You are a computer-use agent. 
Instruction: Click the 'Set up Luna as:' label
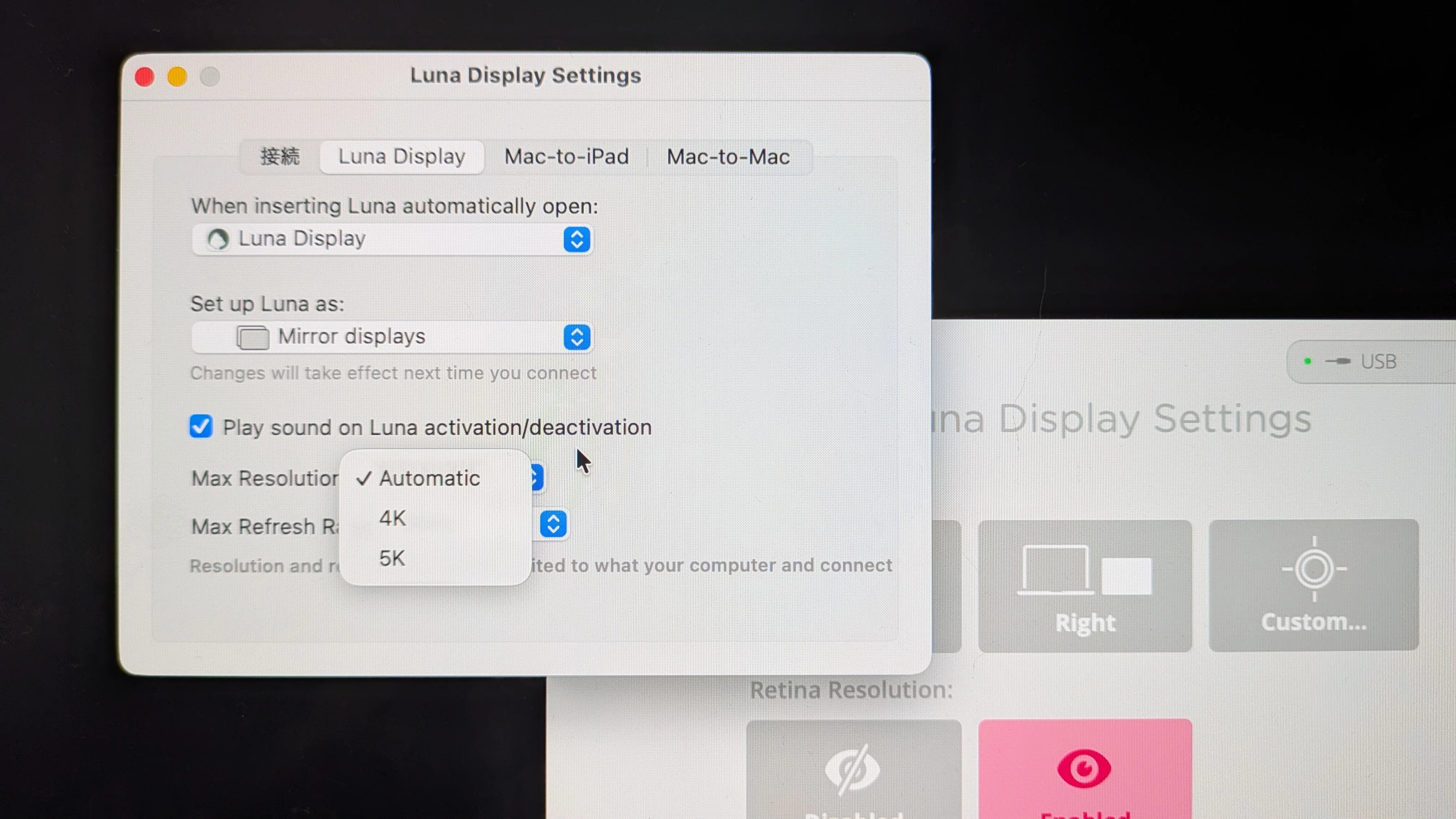(267, 304)
